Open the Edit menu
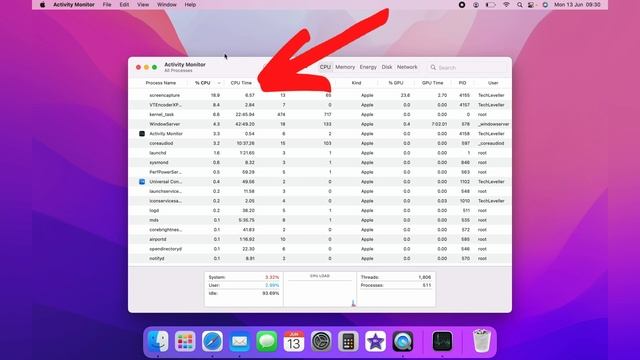Image resolution: width=640 pixels, height=360 pixels. pos(124,5)
